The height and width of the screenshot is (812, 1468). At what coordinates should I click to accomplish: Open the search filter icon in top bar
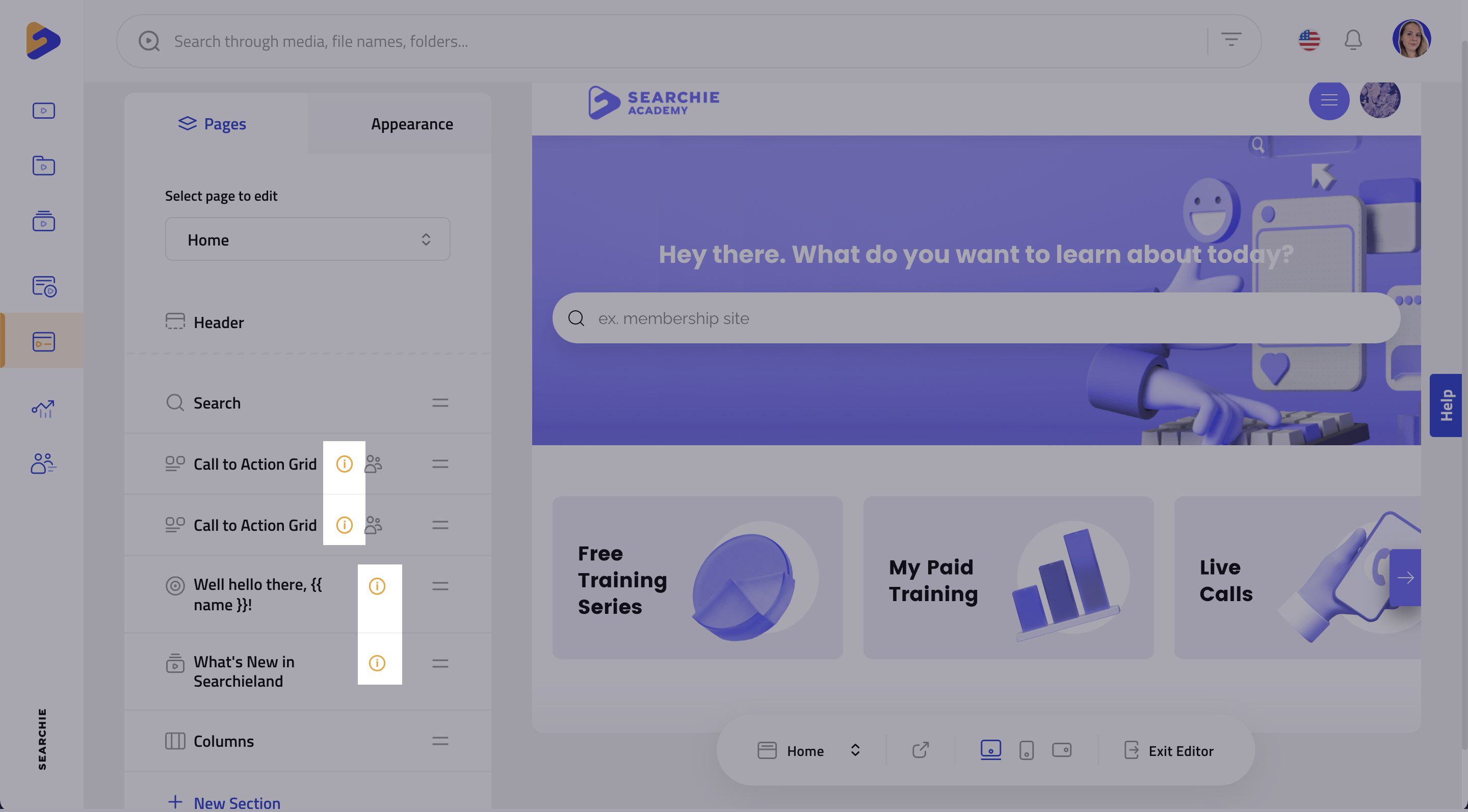click(1231, 40)
